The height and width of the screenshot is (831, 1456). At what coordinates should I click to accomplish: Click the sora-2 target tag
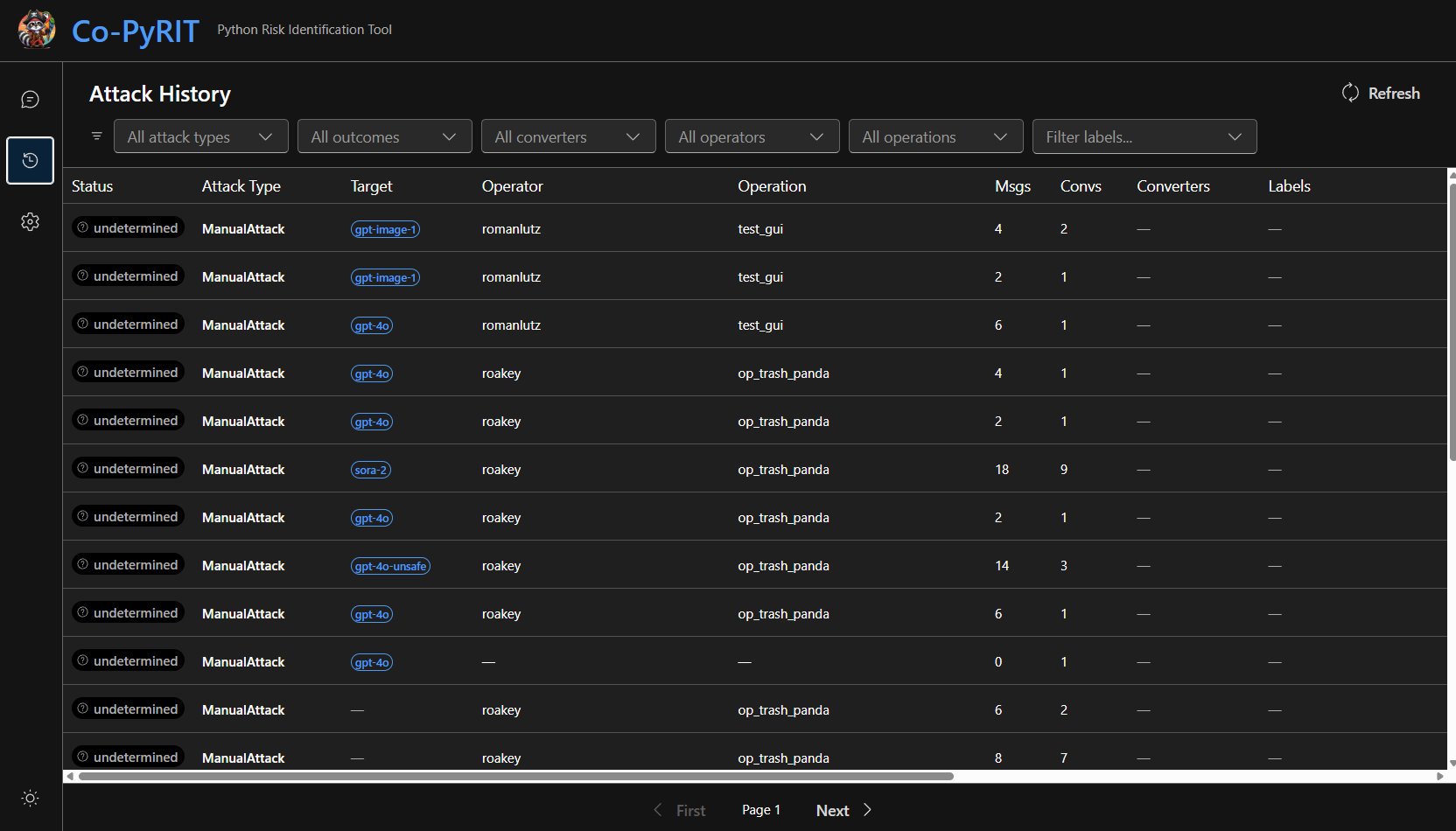[x=371, y=470]
